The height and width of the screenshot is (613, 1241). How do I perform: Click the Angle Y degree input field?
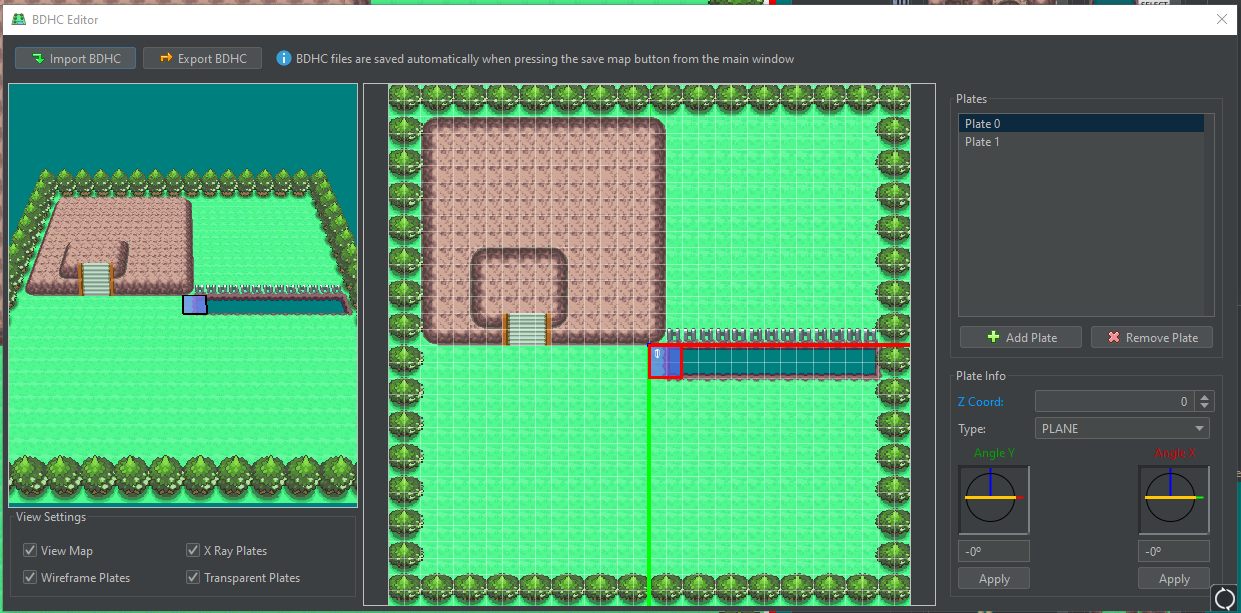pos(993,552)
